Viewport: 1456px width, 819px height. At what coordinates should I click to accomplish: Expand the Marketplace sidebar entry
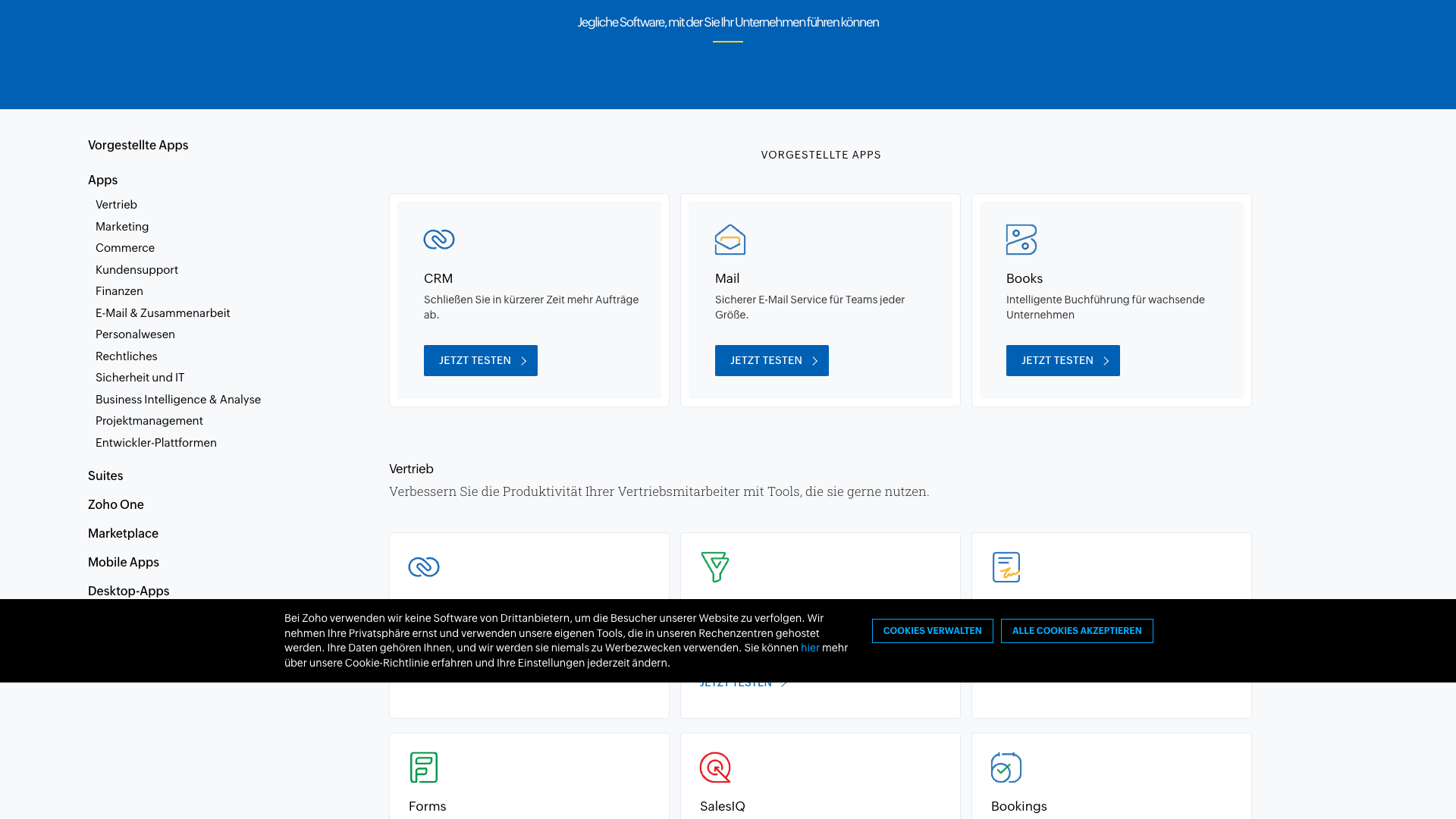tap(123, 533)
